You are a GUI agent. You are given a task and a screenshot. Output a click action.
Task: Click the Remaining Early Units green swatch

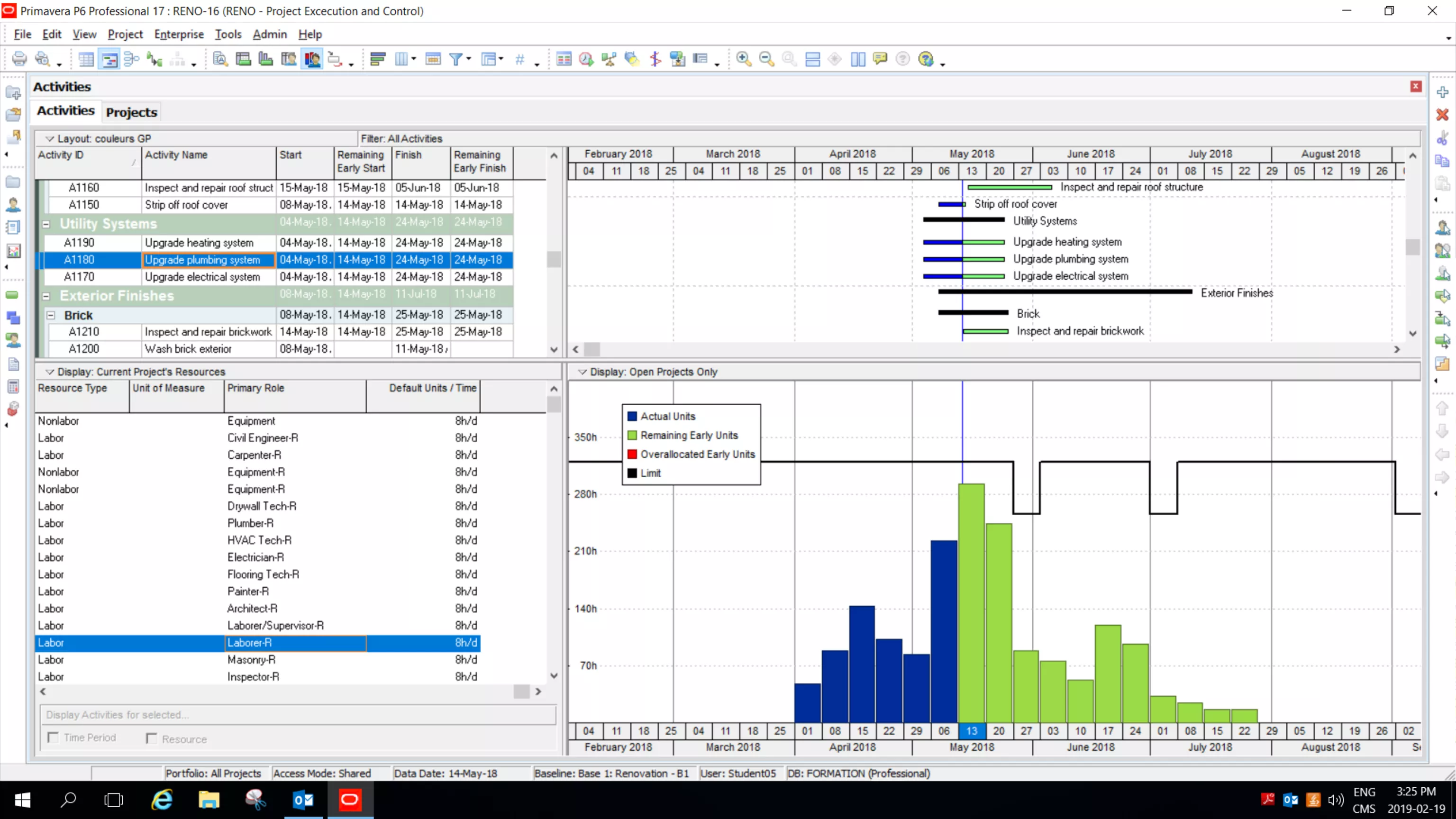(x=632, y=435)
